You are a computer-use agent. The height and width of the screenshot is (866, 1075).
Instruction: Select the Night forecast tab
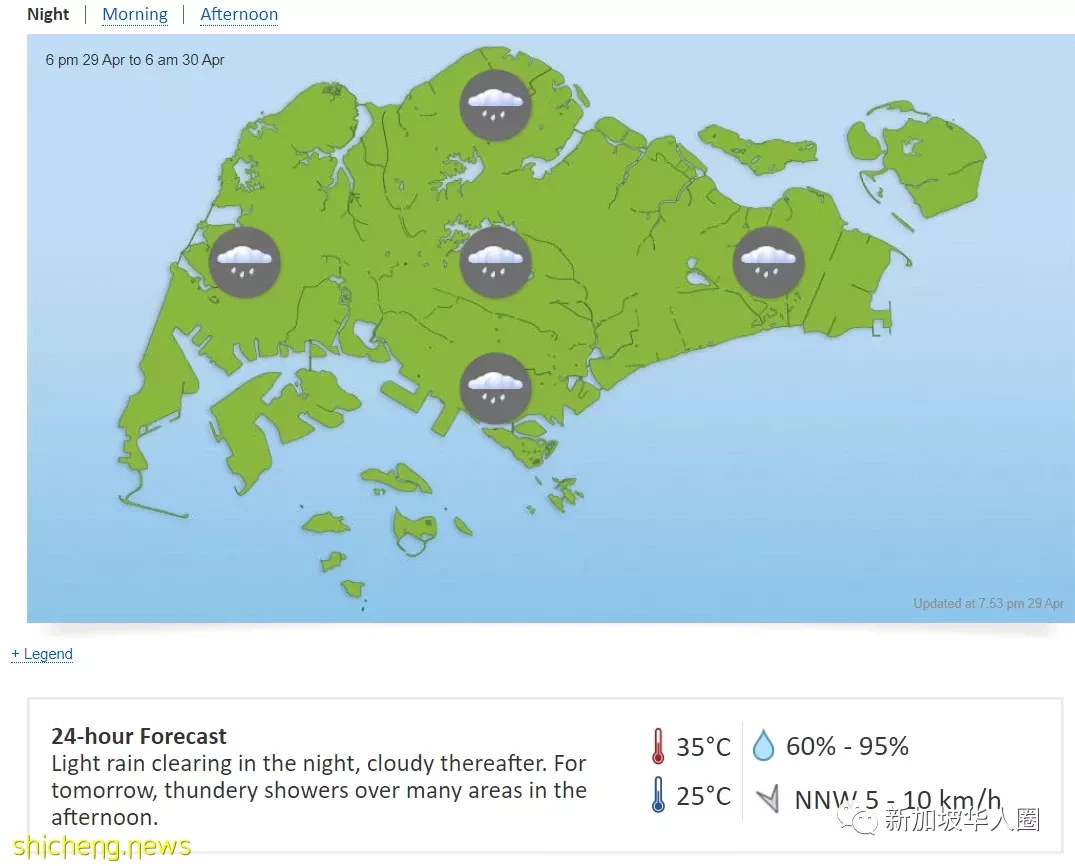coord(48,14)
